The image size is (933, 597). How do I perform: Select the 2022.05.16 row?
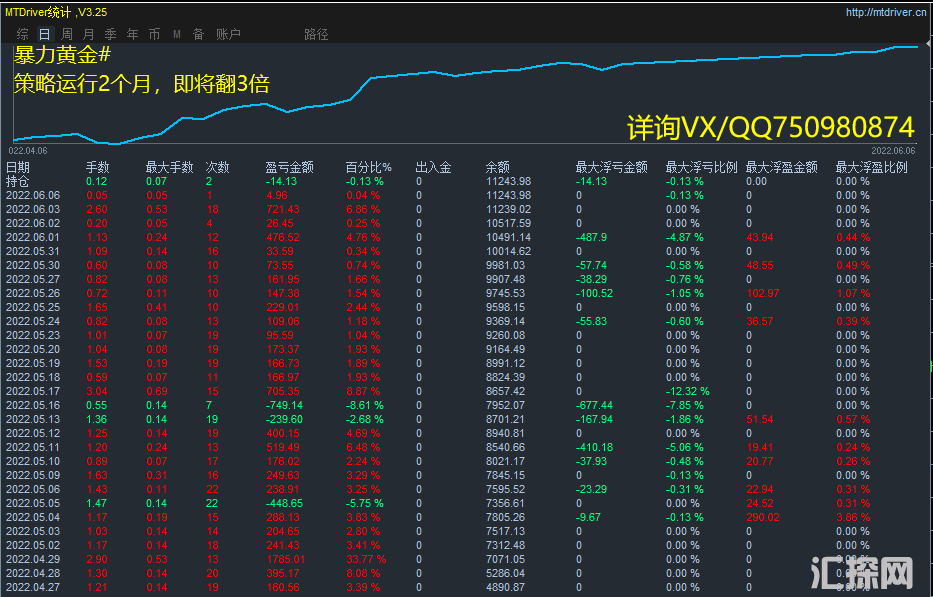[33, 405]
